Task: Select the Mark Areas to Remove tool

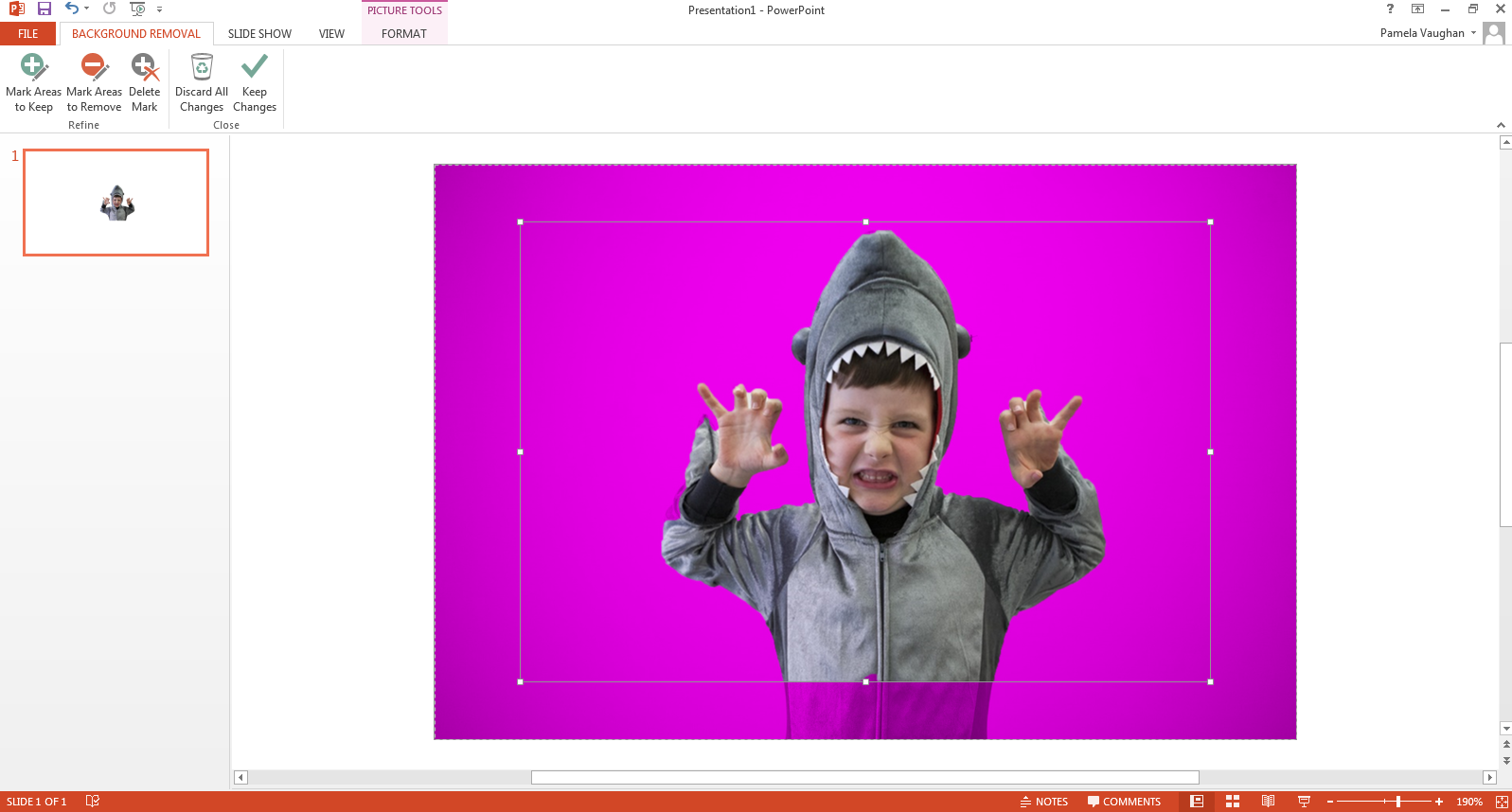Action: pos(94,83)
